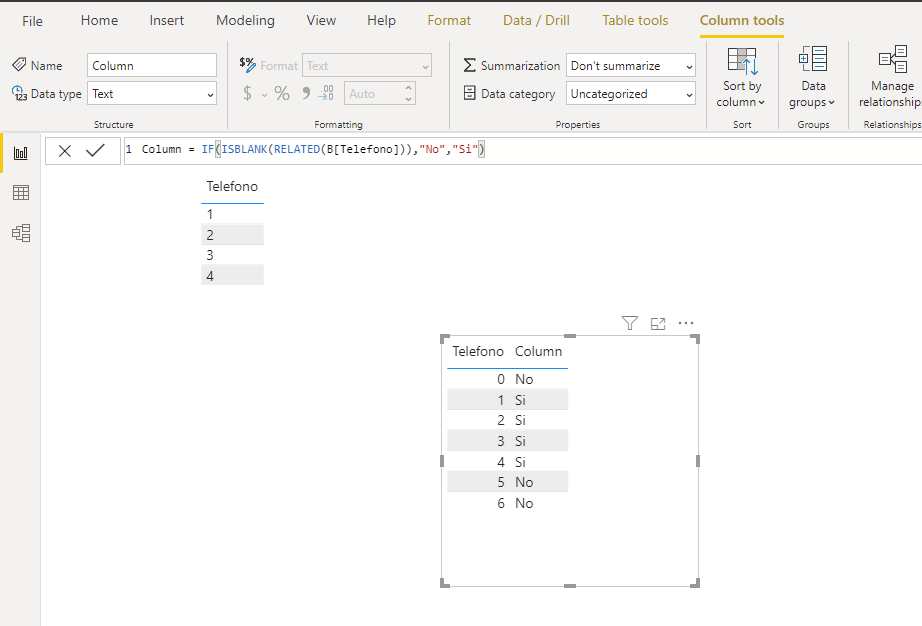This screenshot has width=922, height=626.
Task: Switch to the Home tab
Action: 99,21
